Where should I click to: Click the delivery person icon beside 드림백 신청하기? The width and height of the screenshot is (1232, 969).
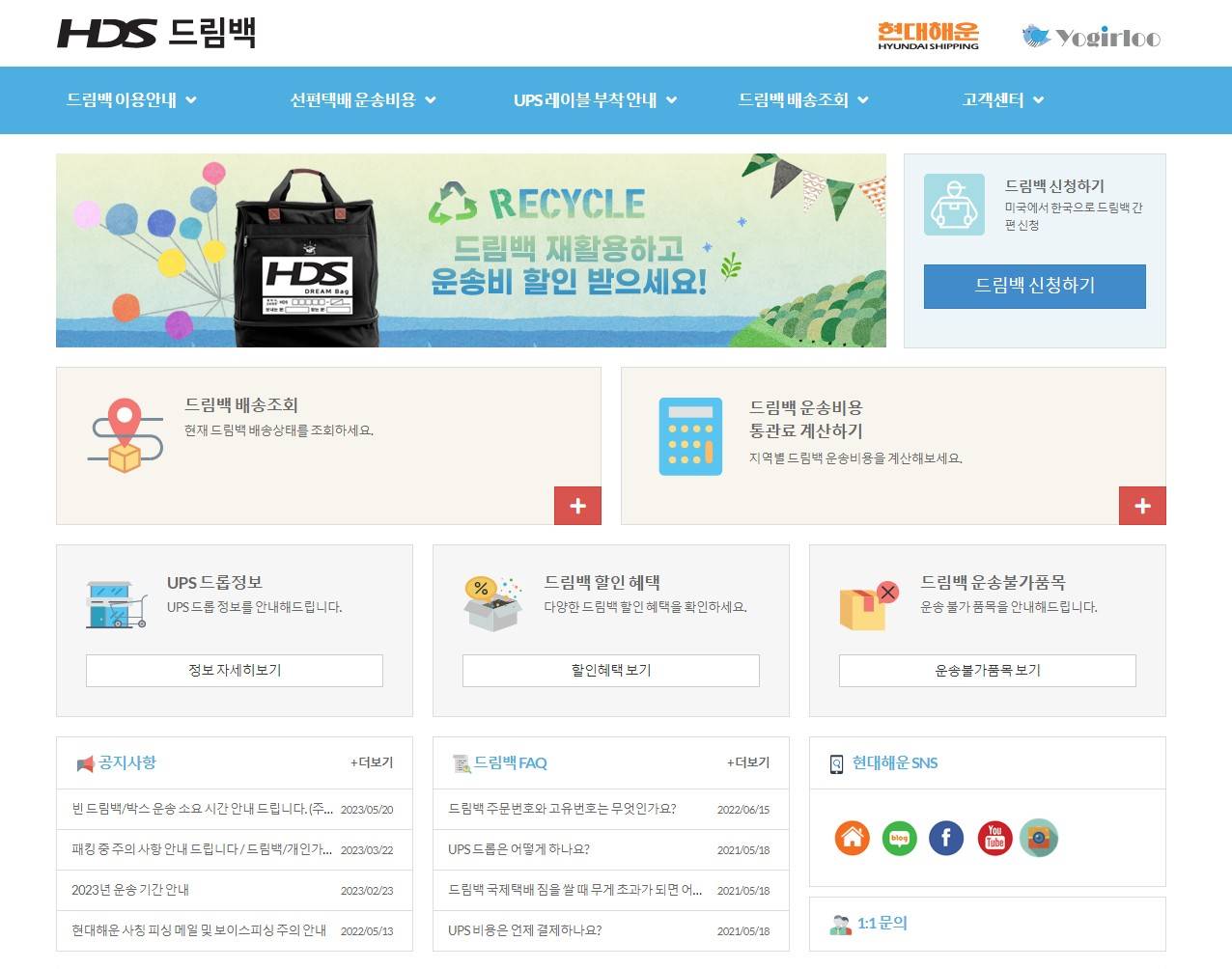[954, 205]
